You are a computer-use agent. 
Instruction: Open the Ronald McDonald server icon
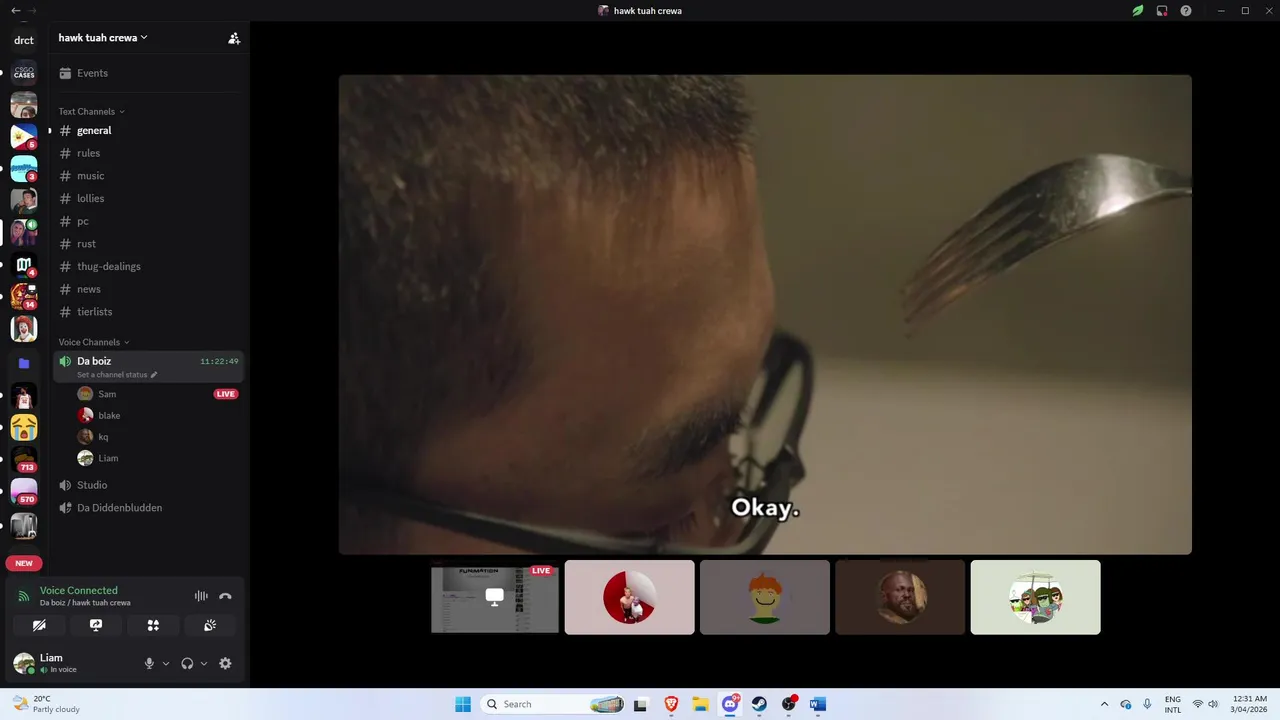pos(24,328)
